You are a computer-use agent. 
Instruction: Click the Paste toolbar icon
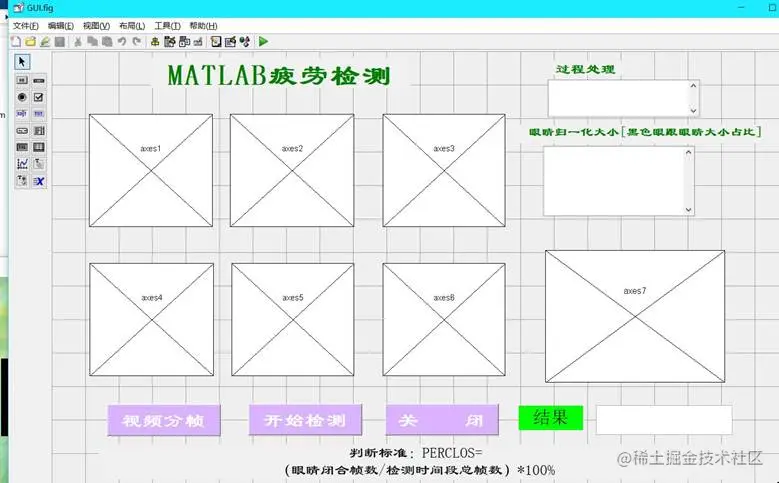(x=107, y=42)
